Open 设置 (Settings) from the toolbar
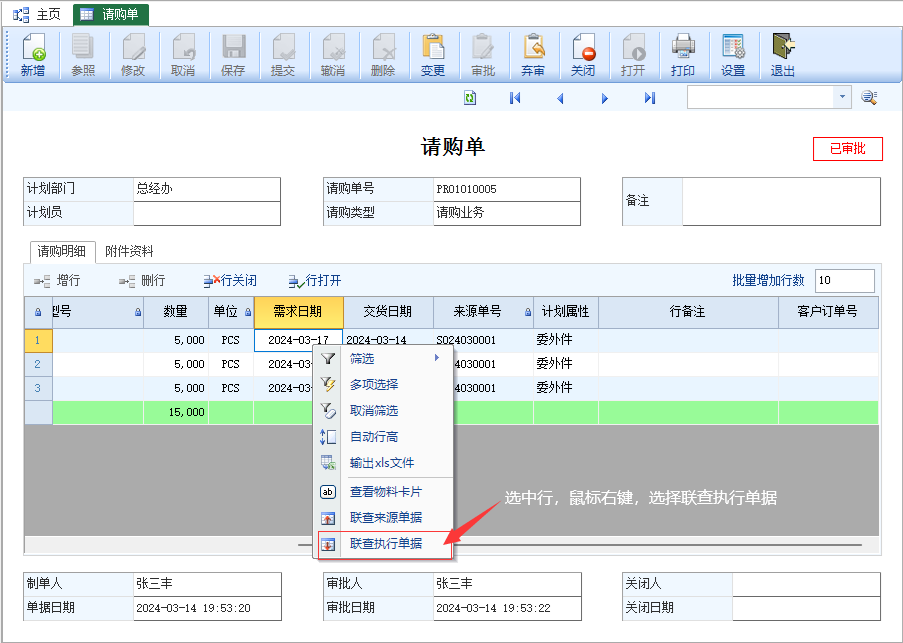903x643 pixels. (733, 55)
